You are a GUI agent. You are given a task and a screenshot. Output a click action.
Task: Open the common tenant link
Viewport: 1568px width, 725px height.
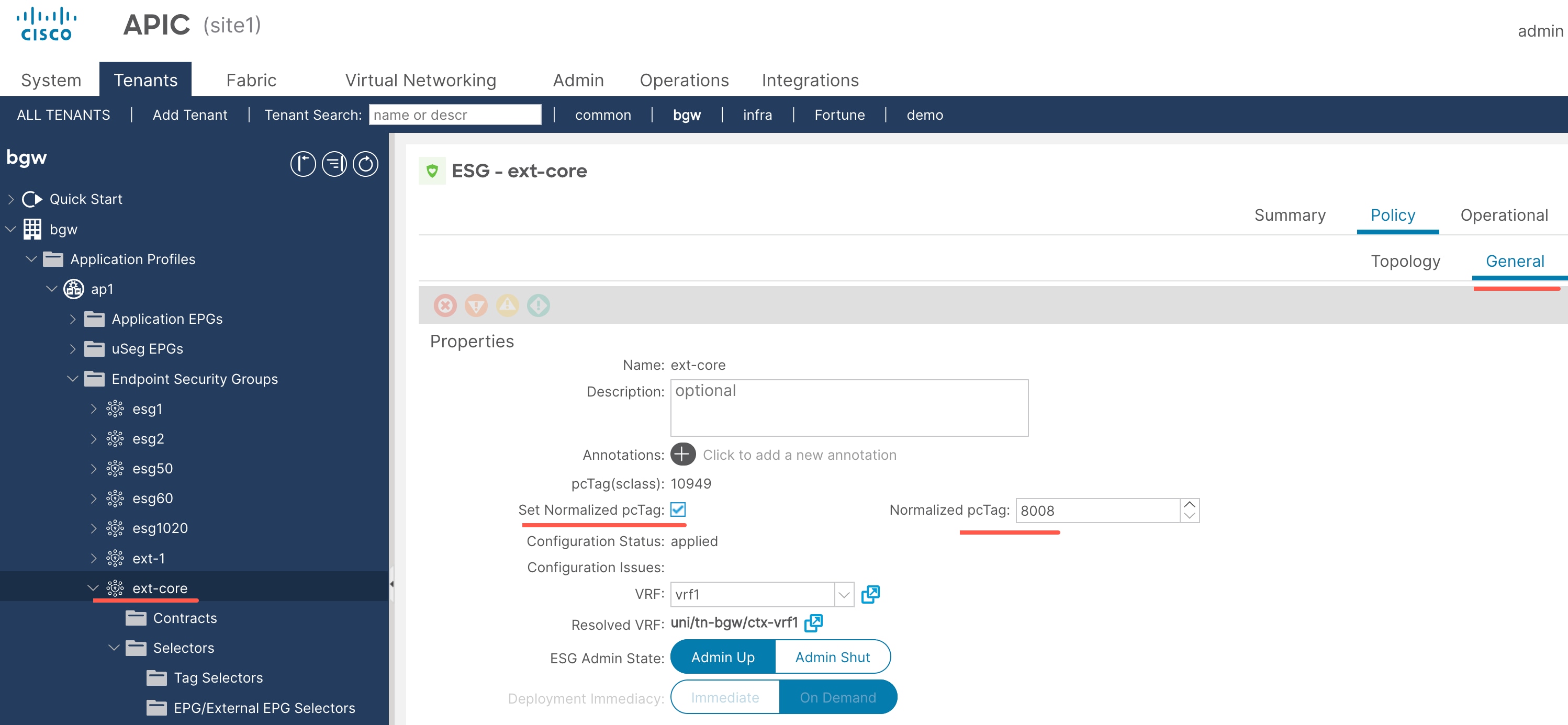click(603, 115)
